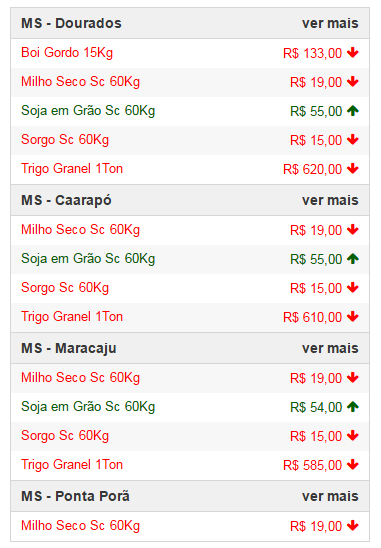Open 'ver mais' for MS - Caarapó
This screenshot has width=381, height=548.
tap(330, 200)
